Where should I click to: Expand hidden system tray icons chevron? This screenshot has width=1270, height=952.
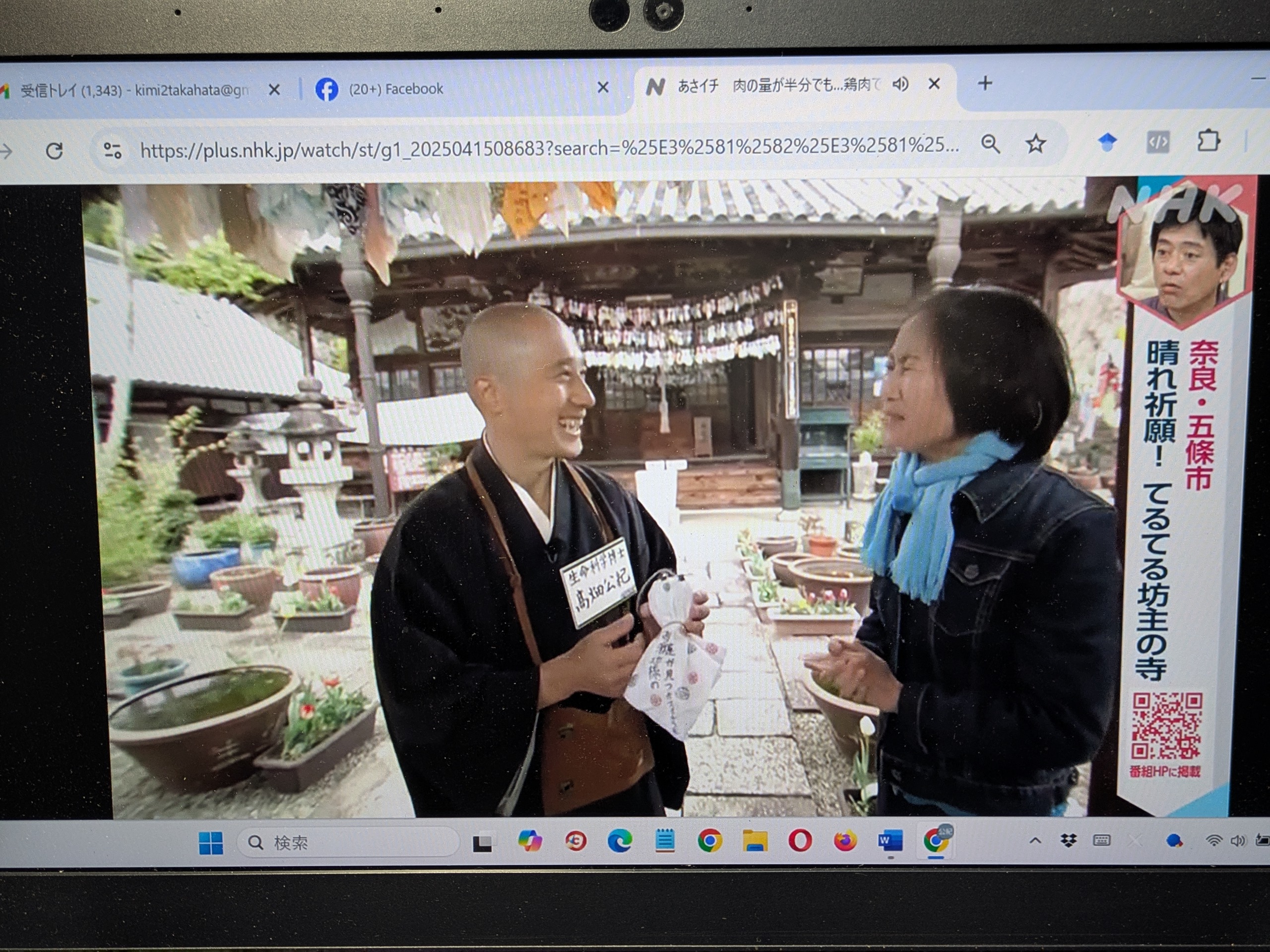tap(1035, 840)
